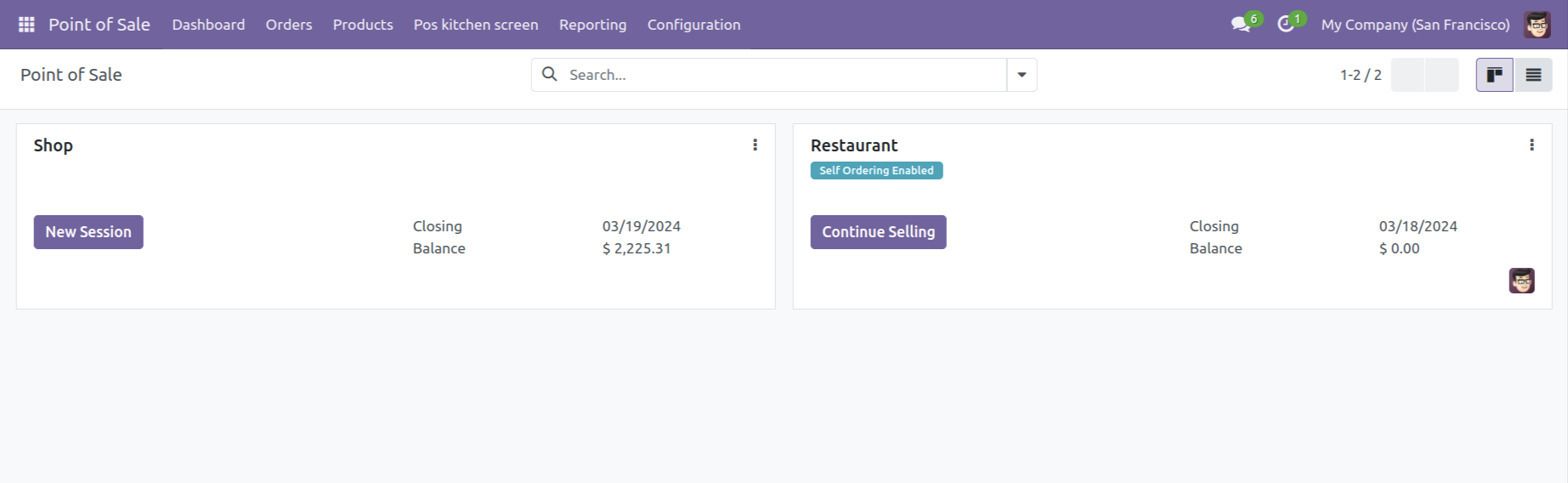This screenshot has width=1568, height=483.
Task: Open the conversations chat bubble icon
Action: pos(1241,25)
